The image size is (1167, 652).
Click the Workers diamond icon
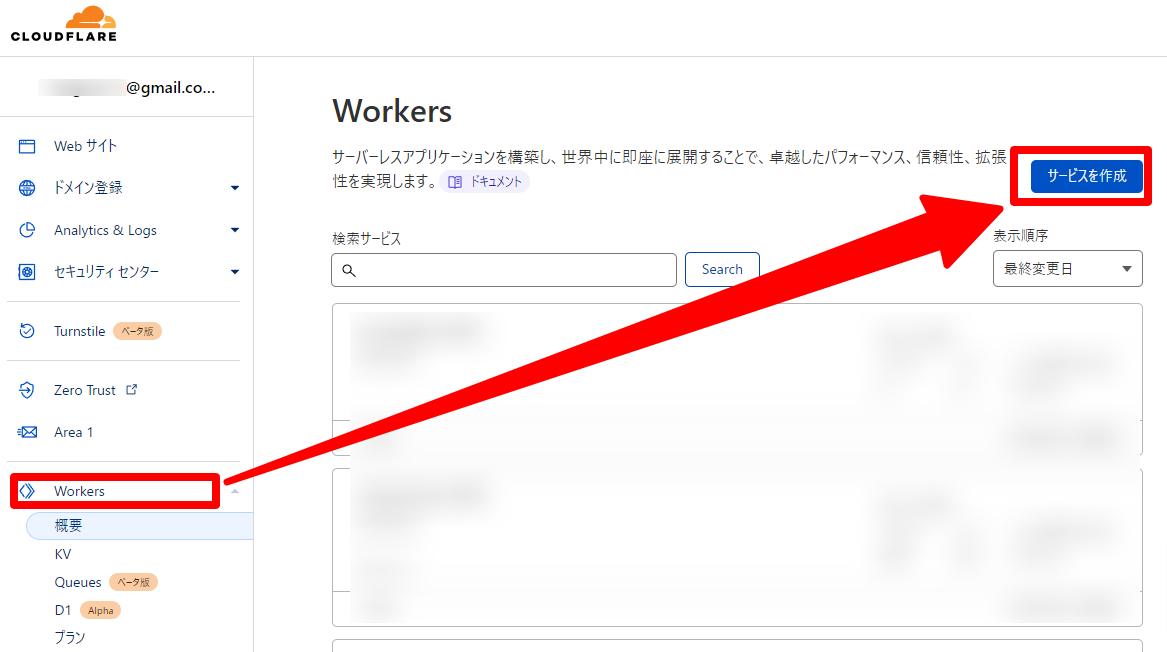(27, 490)
